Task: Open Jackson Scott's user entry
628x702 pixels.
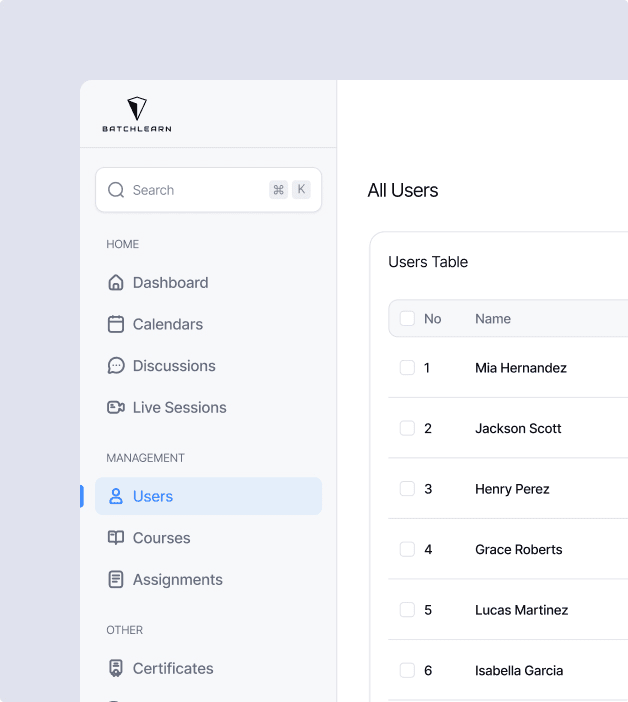Action: pos(518,428)
